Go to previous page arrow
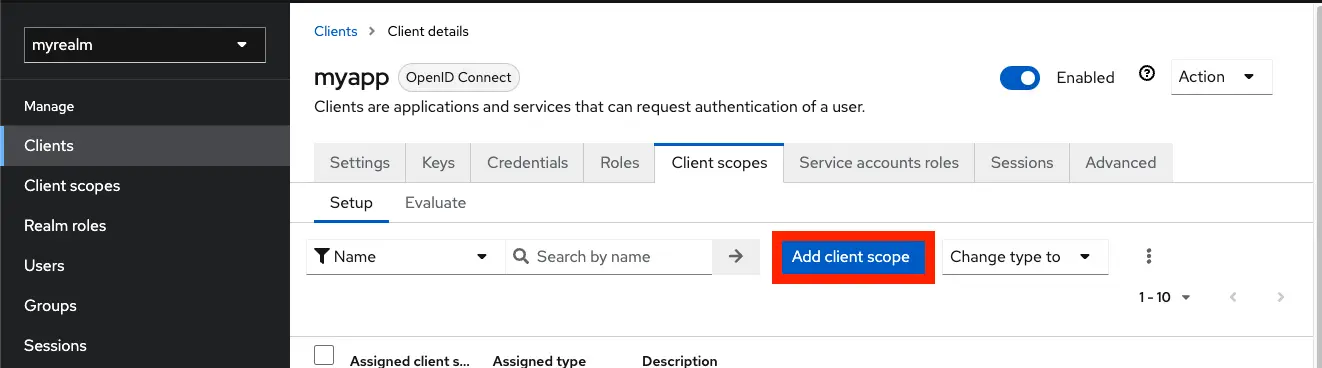1322x368 pixels. click(1233, 297)
